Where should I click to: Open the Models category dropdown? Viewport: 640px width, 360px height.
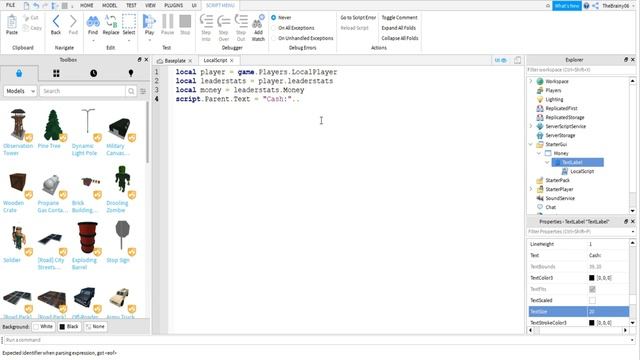point(20,91)
